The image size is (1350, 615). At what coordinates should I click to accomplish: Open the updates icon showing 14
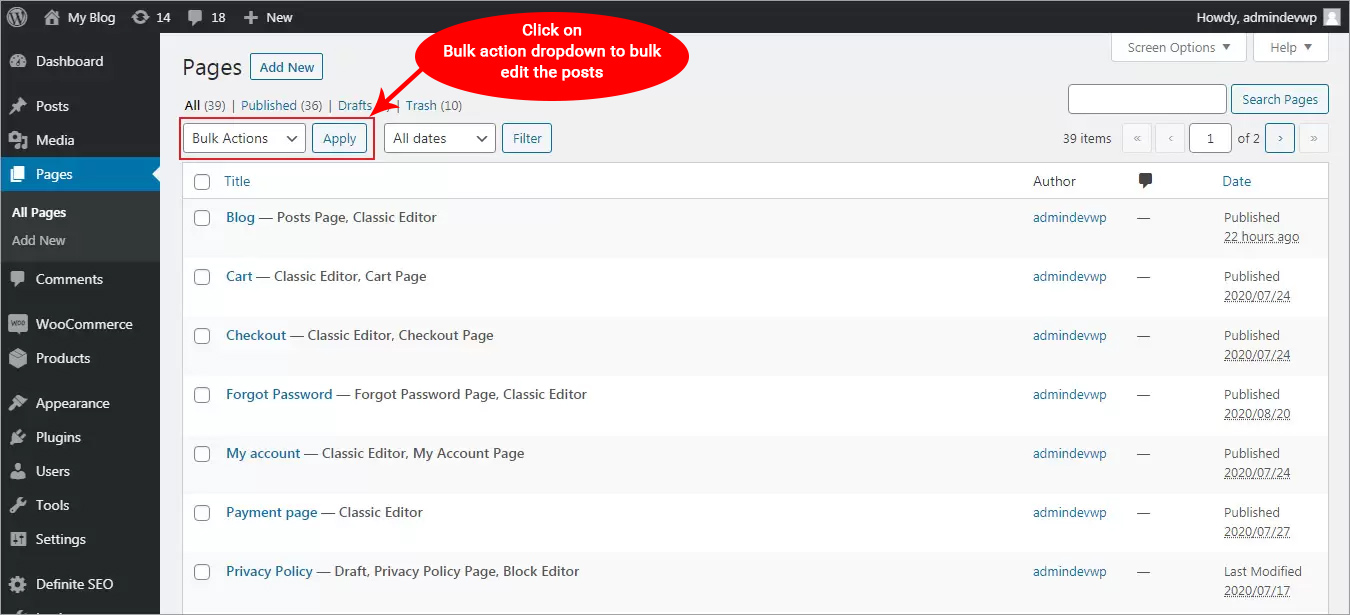[140, 17]
